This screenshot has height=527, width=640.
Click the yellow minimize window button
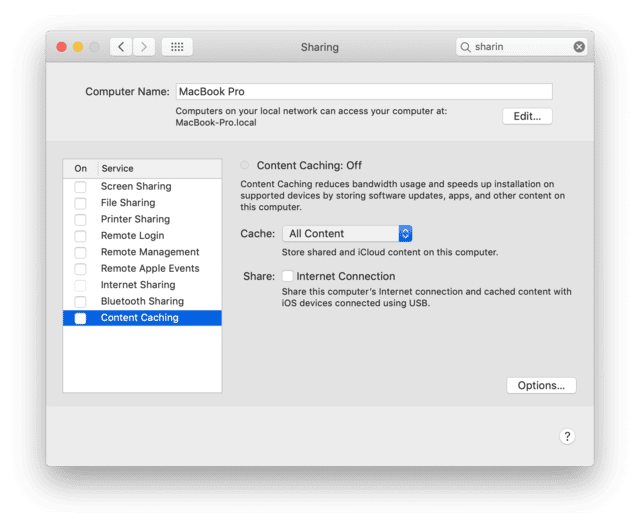click(78, 47)
